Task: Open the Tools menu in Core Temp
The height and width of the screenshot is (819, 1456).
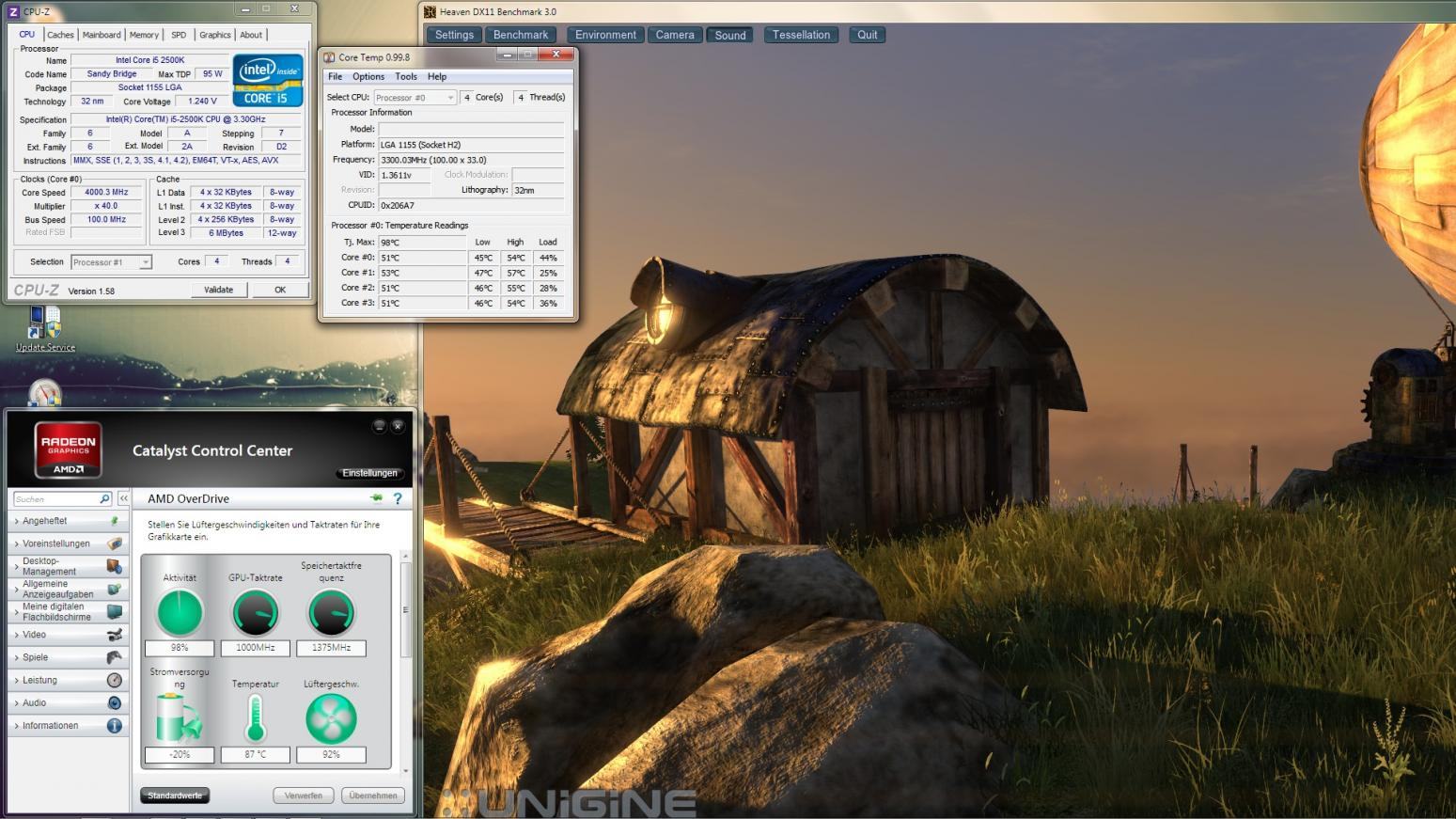Action: (x=406, y=77)
